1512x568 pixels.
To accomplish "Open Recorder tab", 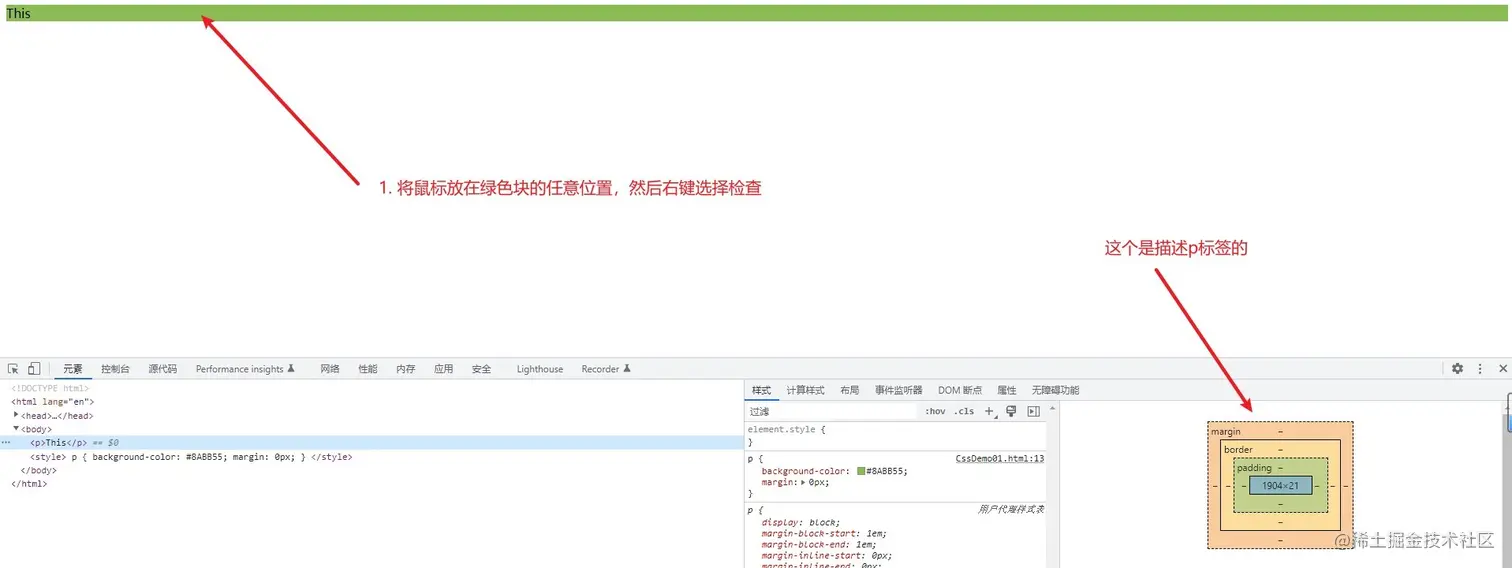I will click(606, 369).
